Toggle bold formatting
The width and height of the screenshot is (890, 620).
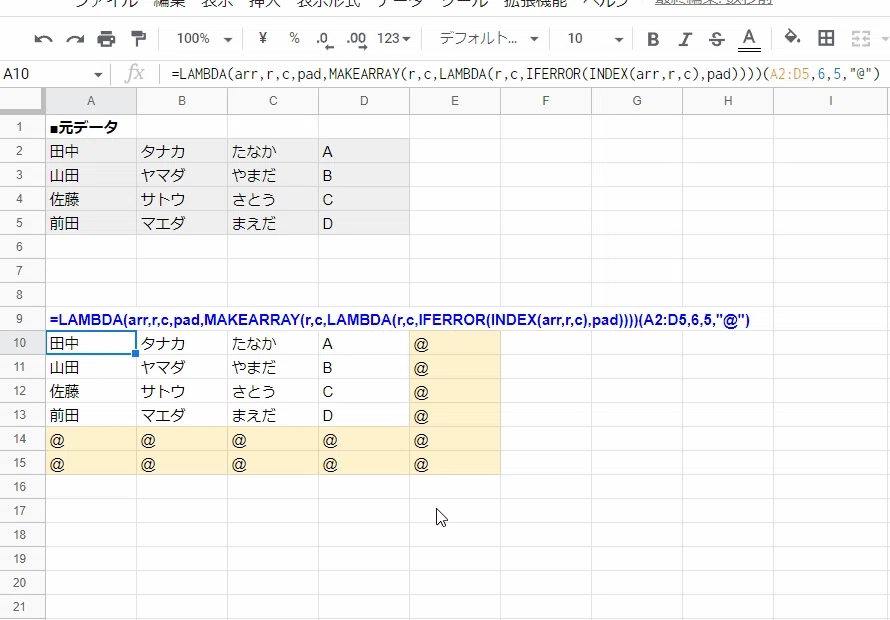(653, 39)
